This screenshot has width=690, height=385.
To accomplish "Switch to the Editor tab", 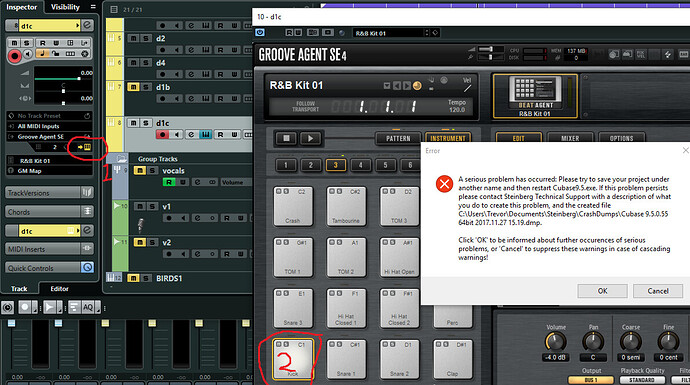I will click(59, 289).
